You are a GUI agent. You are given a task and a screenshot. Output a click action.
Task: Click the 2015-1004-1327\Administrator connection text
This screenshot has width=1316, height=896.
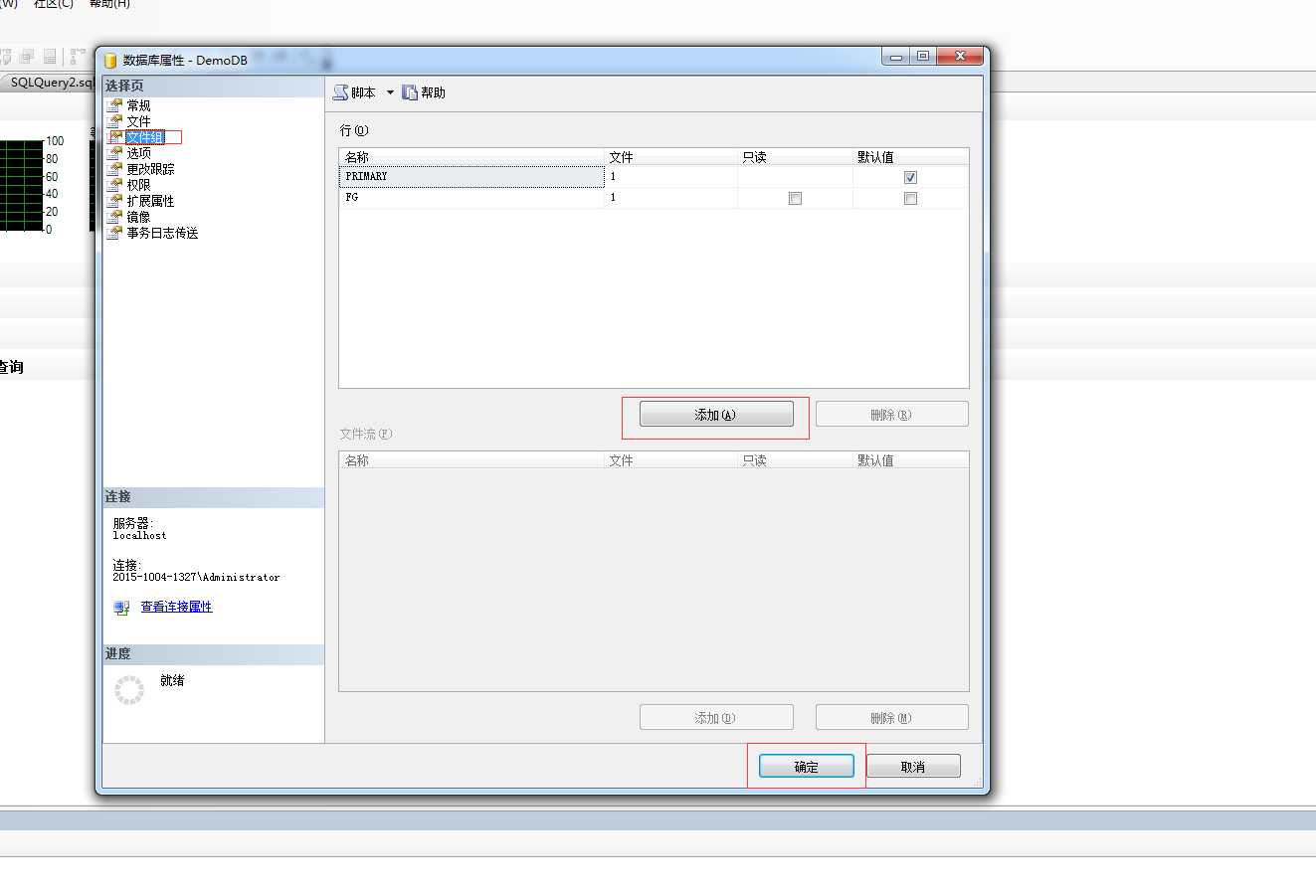(x=196, y=577)
